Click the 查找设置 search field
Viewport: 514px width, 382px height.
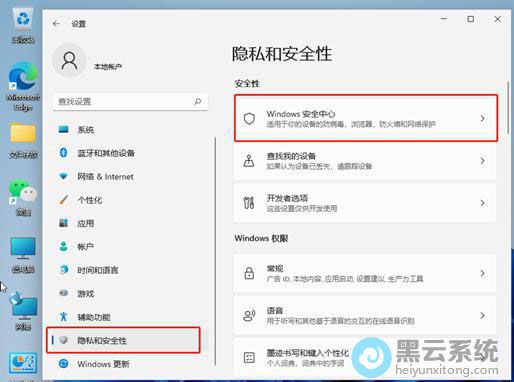pos(130,101)
